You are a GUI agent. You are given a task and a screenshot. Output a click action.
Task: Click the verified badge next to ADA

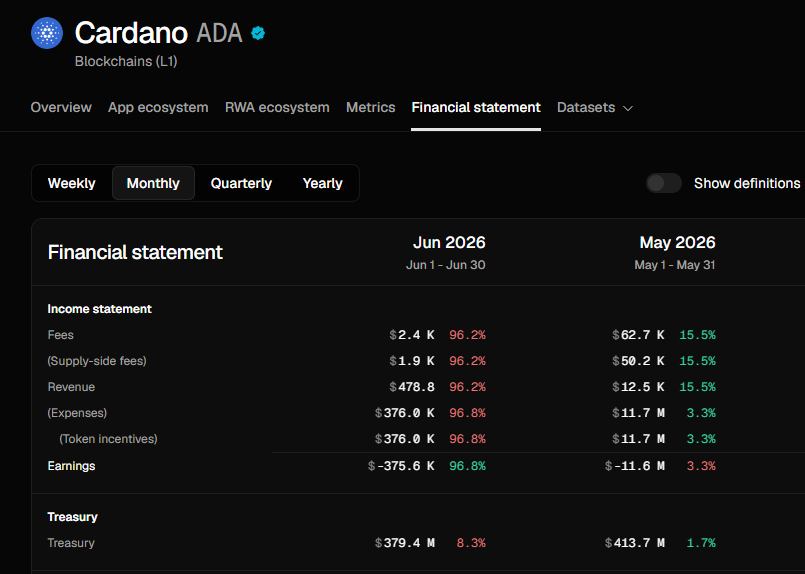[x=258, y=33]
